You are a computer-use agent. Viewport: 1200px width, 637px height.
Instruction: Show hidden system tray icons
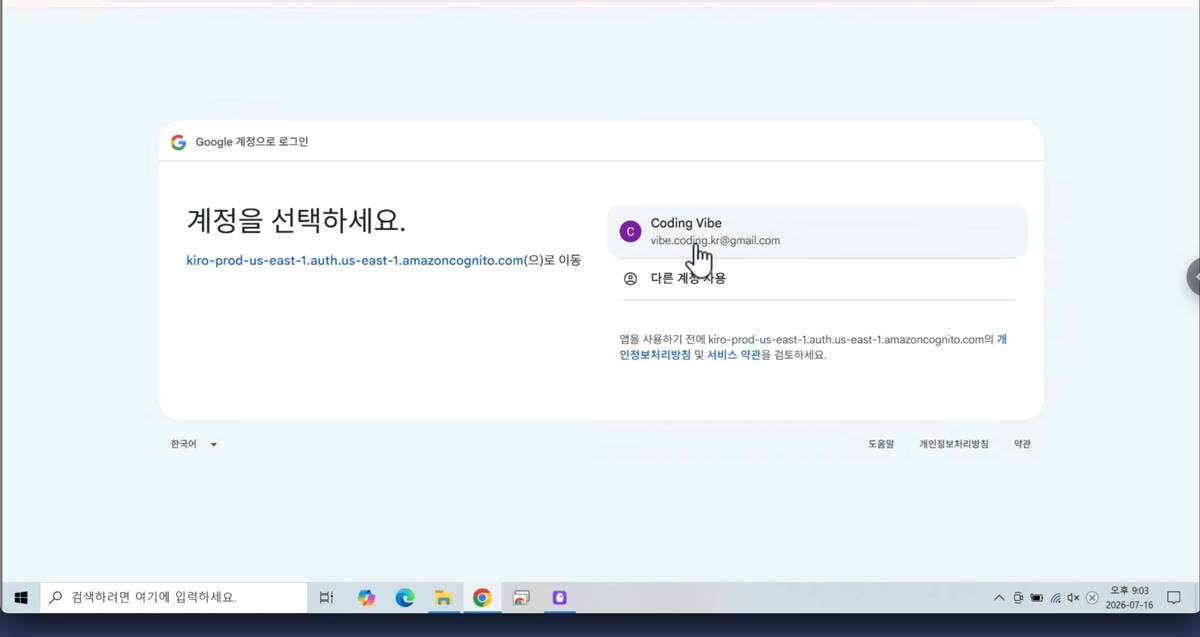(x=998, y=598)
